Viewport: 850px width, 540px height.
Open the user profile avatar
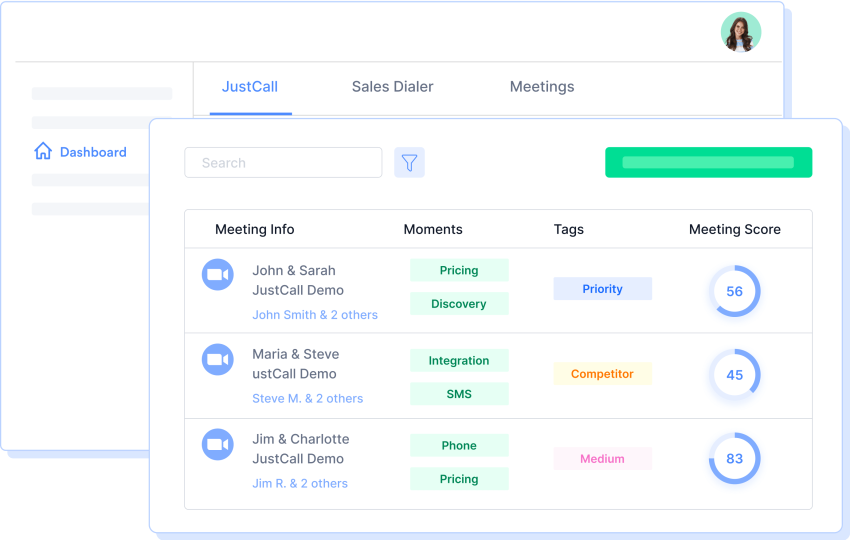point(740,33)
